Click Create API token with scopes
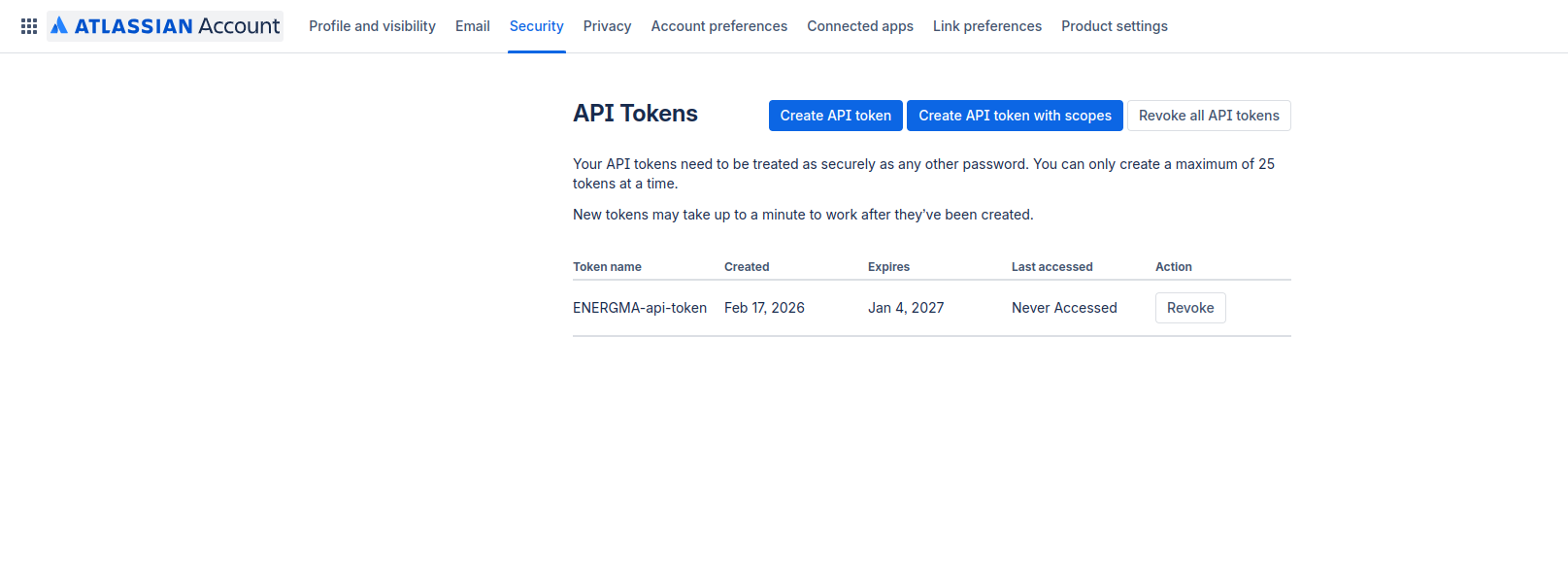The height and width of the screenshot is (574, 1568). coord(1015,116)
